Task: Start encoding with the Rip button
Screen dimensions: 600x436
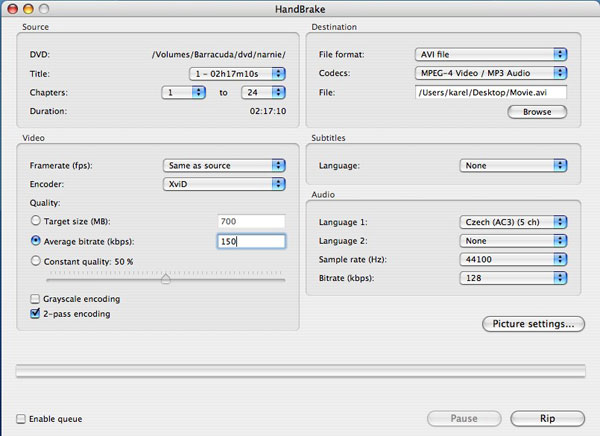Action: point(548,418)
